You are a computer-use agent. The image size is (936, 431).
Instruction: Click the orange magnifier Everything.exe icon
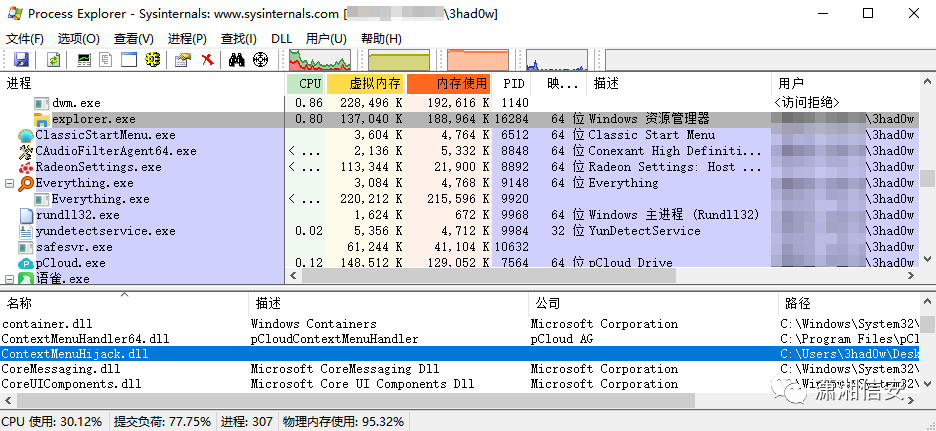tap(26, 183)
